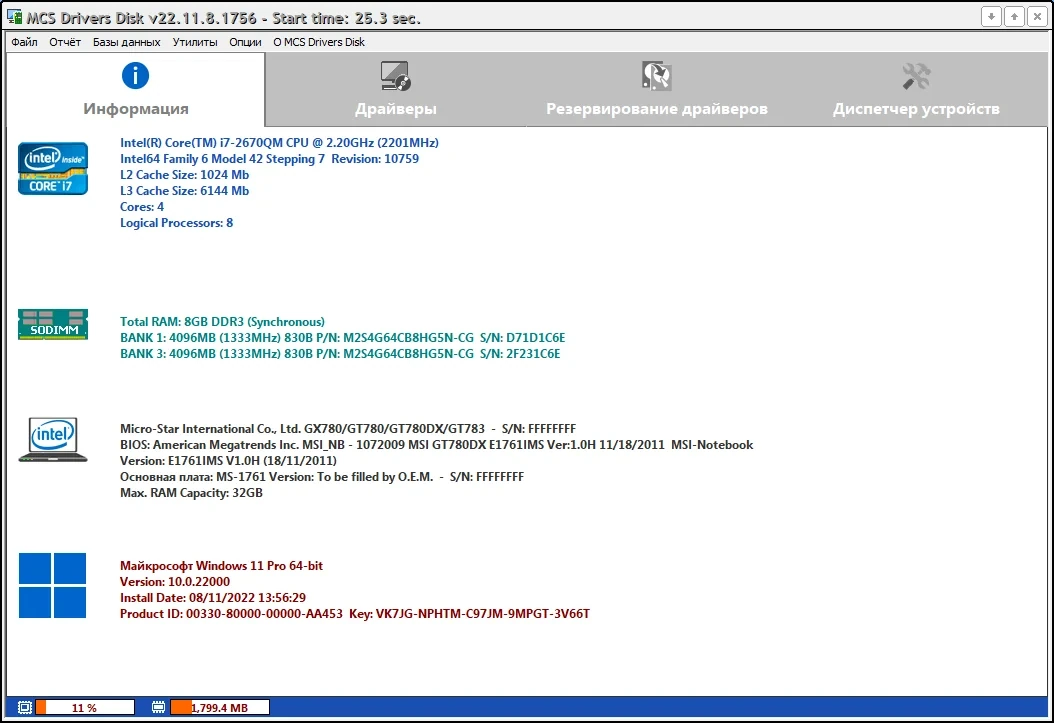Image resolution: width=1054 pixels, height=723 pixels.
Task: Click the driver backup tab icon
Action: point(656,76)
